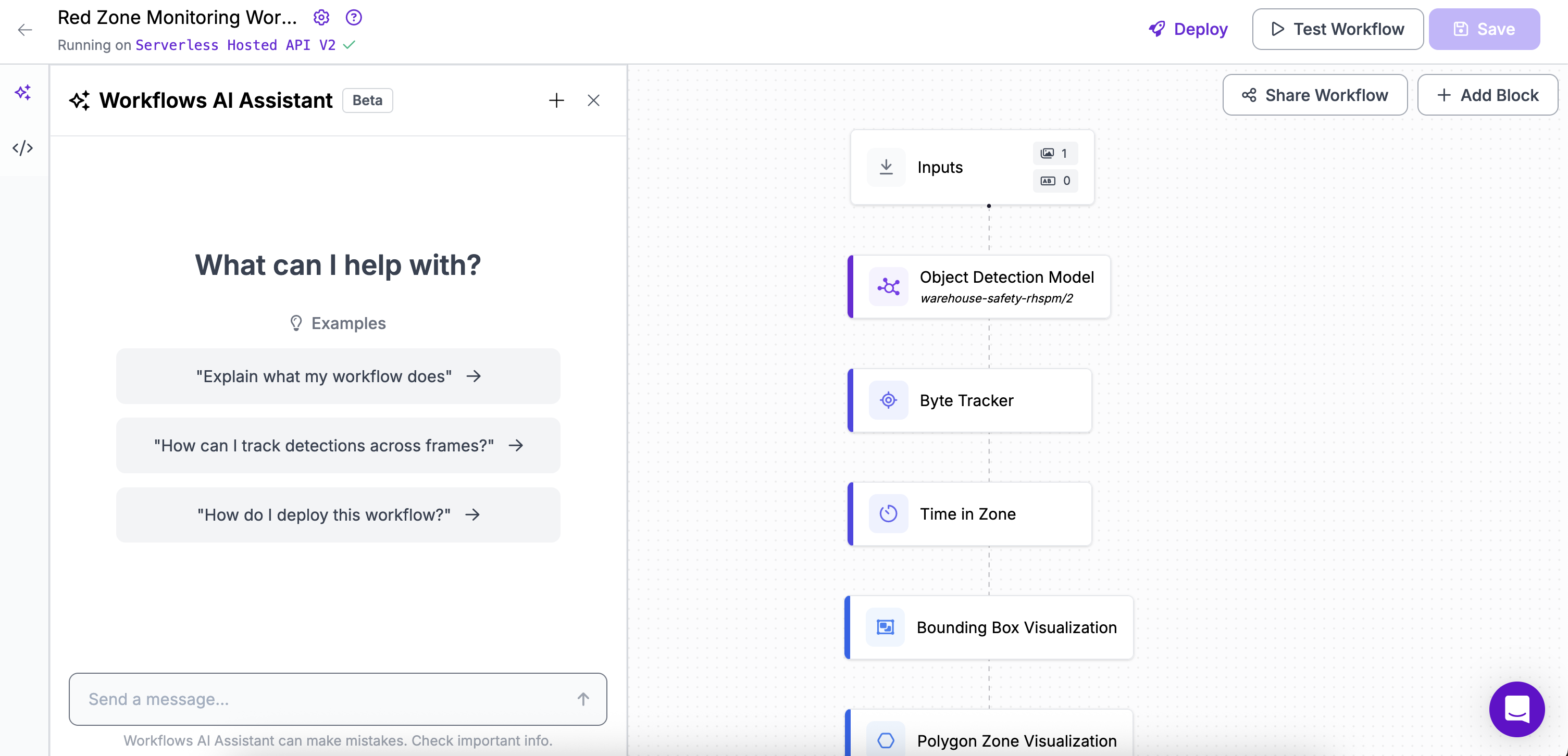Viewport: 1568px width, 756px height.
Task: Open Share Workflow
Action: point(1315,95)
